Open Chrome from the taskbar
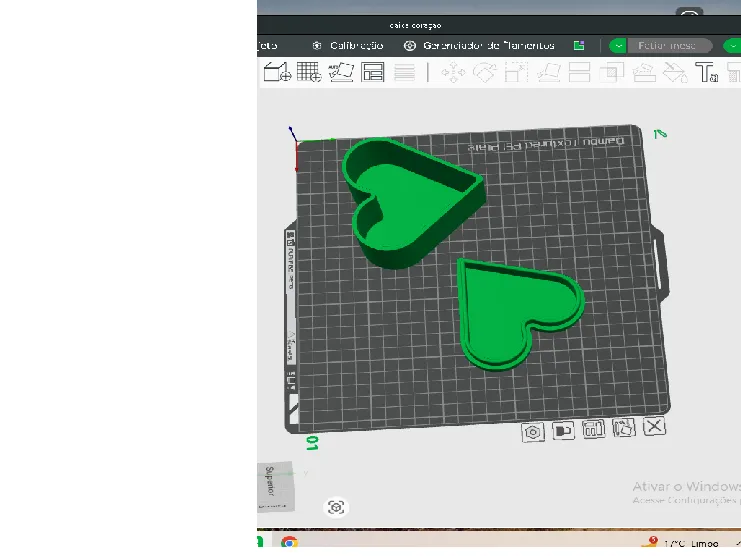The image size is (741, 556). [289, 541]
